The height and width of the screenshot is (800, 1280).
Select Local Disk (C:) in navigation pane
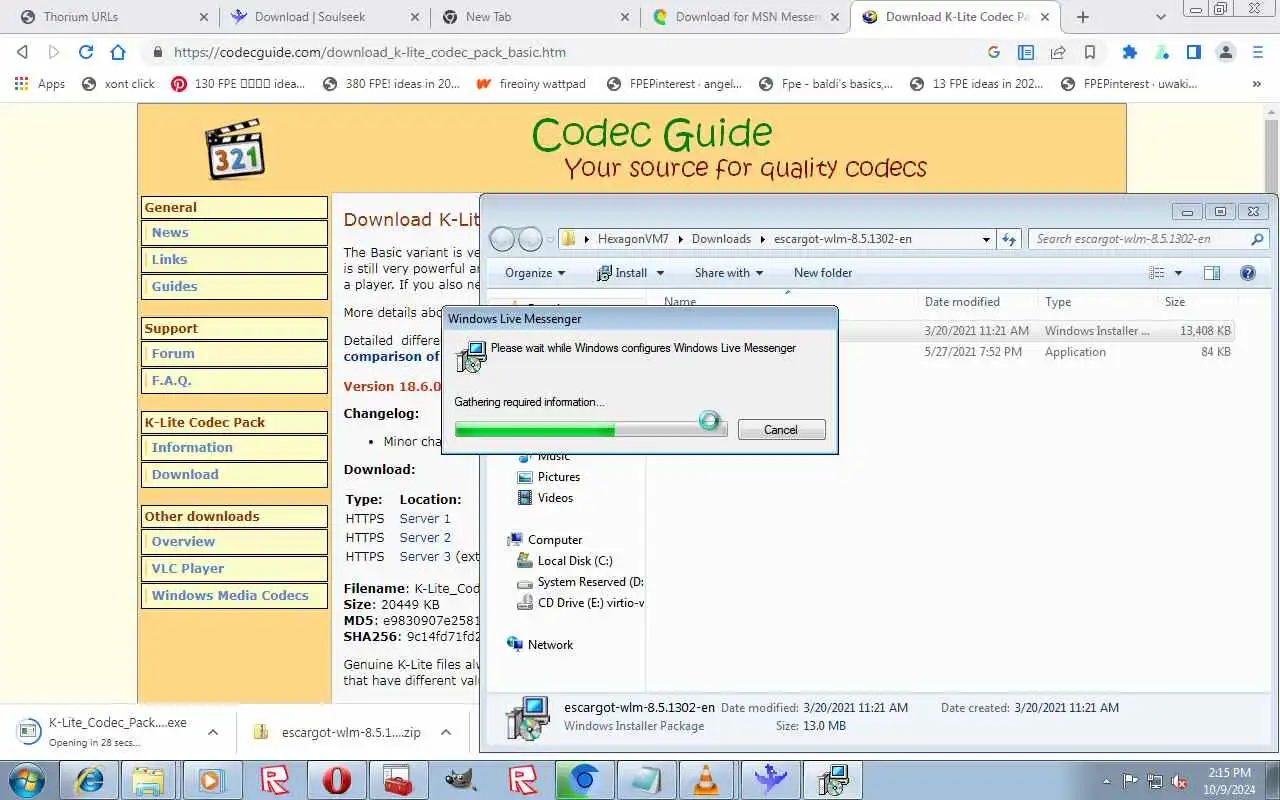[574, 561]
